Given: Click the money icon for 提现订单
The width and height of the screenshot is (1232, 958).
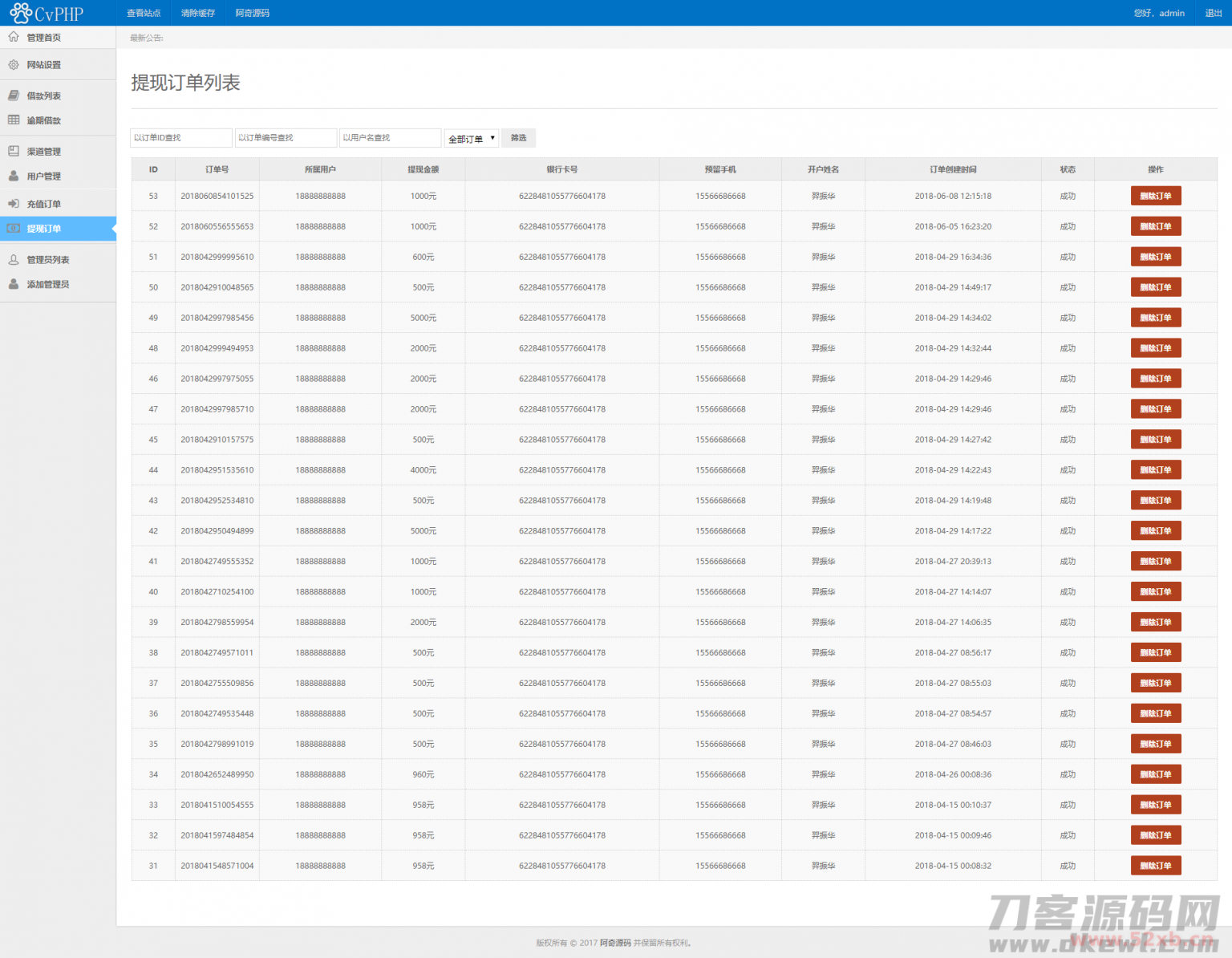Looking at the screenshot, I should coord(14,229).
